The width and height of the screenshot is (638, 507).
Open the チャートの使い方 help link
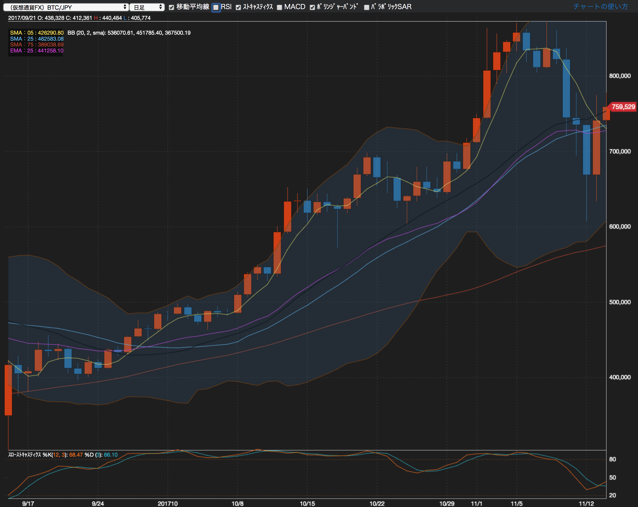pos(601,7)
